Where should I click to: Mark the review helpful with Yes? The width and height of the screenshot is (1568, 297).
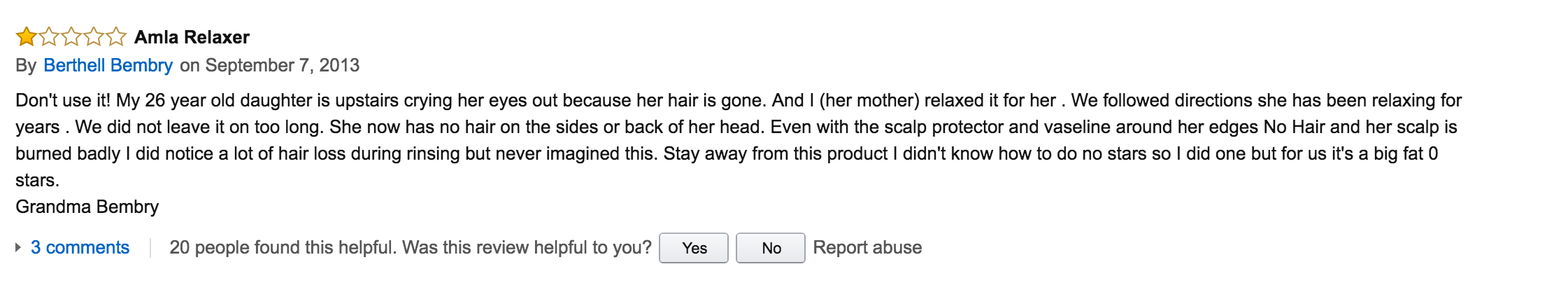(x=694, y=248)
